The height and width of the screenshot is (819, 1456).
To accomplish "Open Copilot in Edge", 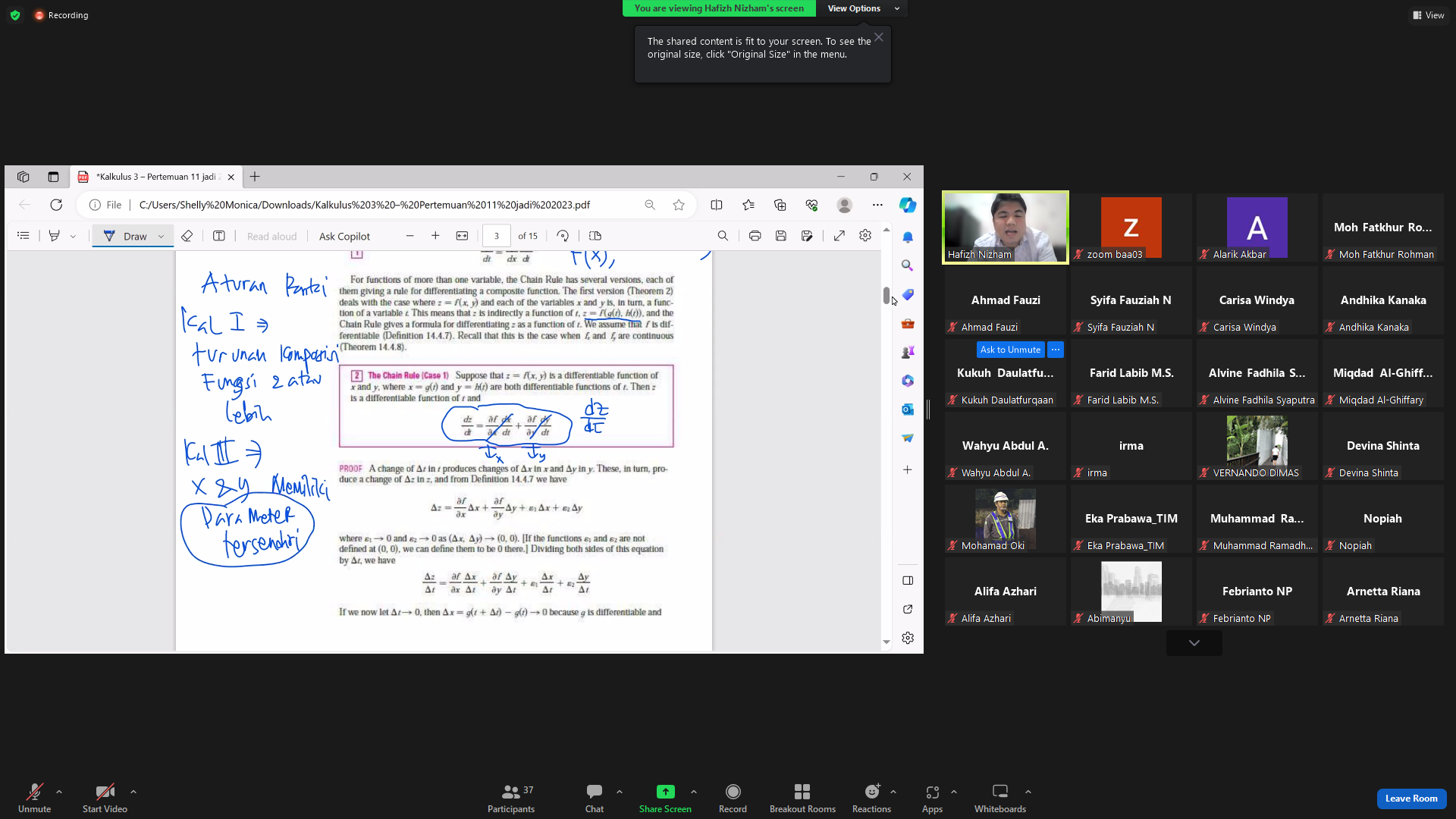I will pyautogui.click(x=908, y=205).
